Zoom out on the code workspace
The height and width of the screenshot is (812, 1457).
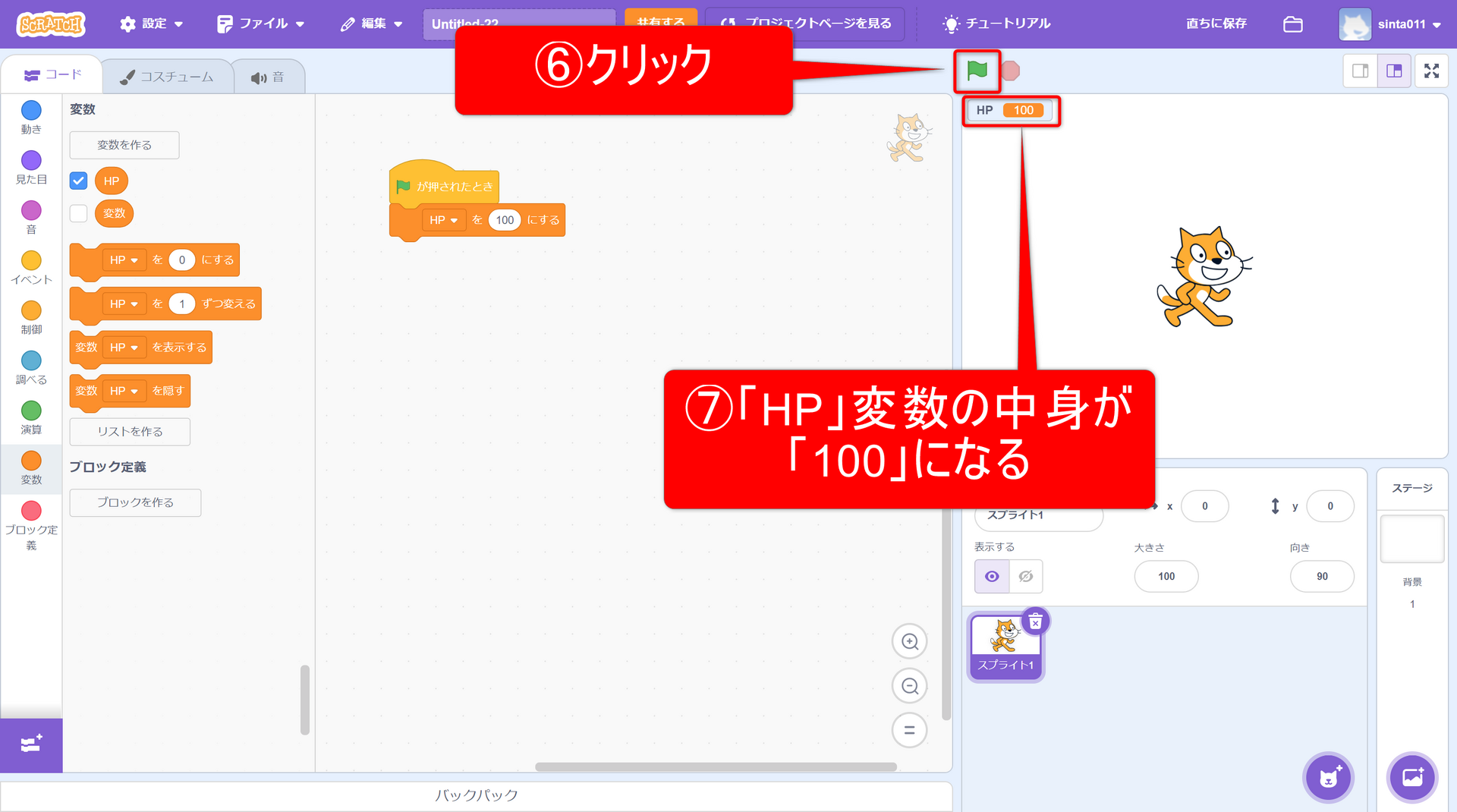tap(909, 687)
